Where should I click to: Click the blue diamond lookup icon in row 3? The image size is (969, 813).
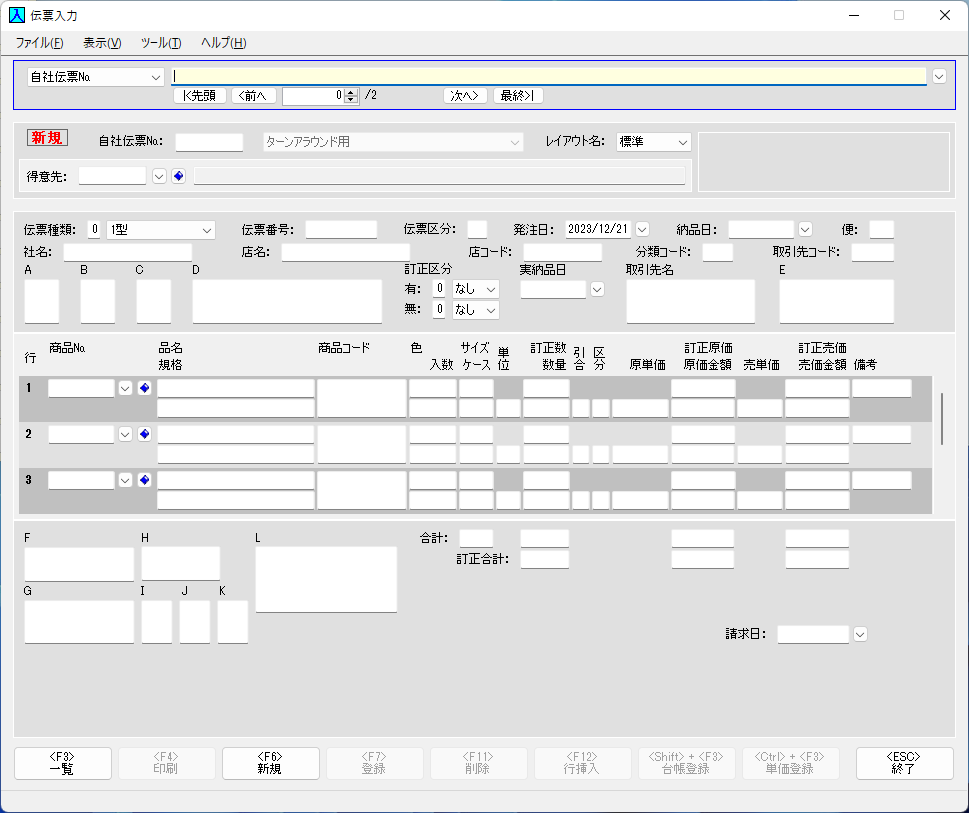coord(145,480)
